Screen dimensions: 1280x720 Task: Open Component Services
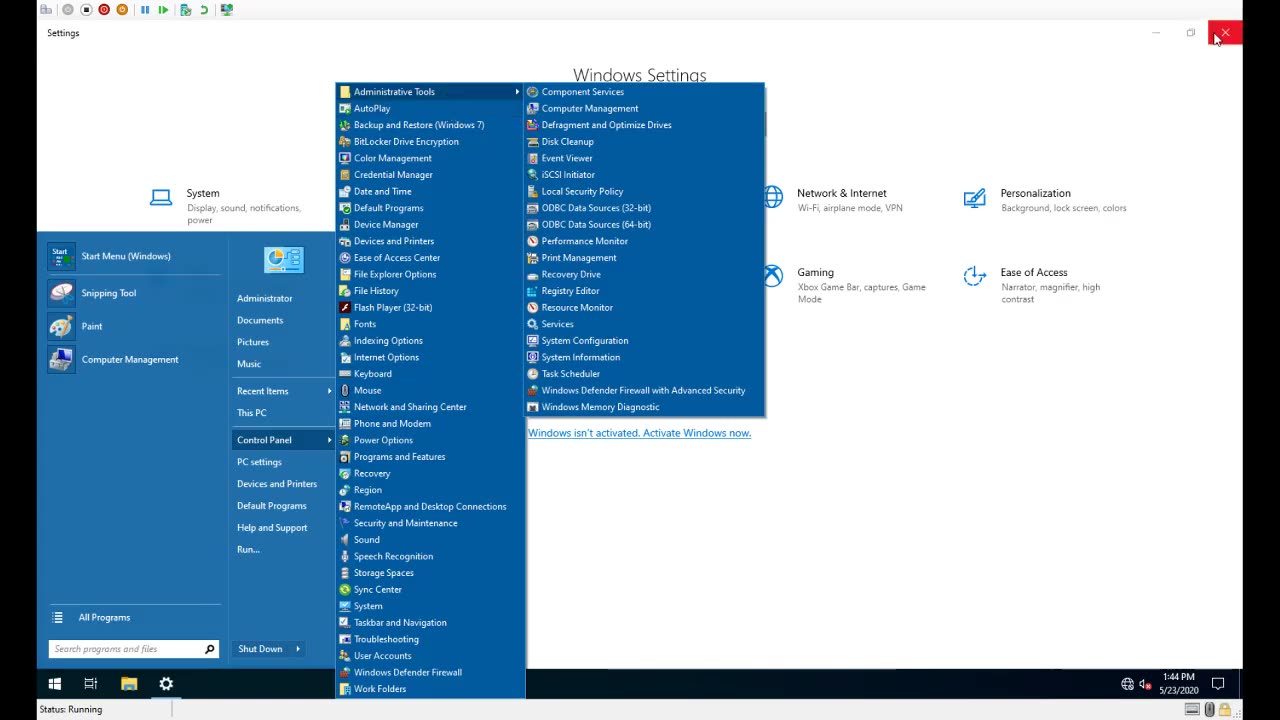click(x=582, y=92)
